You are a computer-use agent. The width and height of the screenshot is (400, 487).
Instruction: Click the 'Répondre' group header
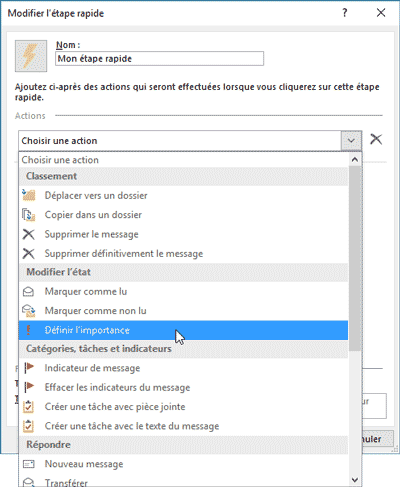click(183, 445)
